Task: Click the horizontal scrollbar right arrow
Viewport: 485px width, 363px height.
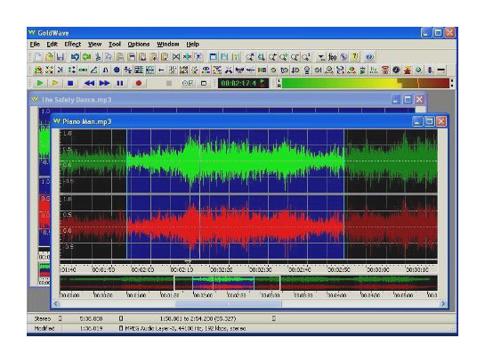Action: pyautogui.click(x=443, y=304)
